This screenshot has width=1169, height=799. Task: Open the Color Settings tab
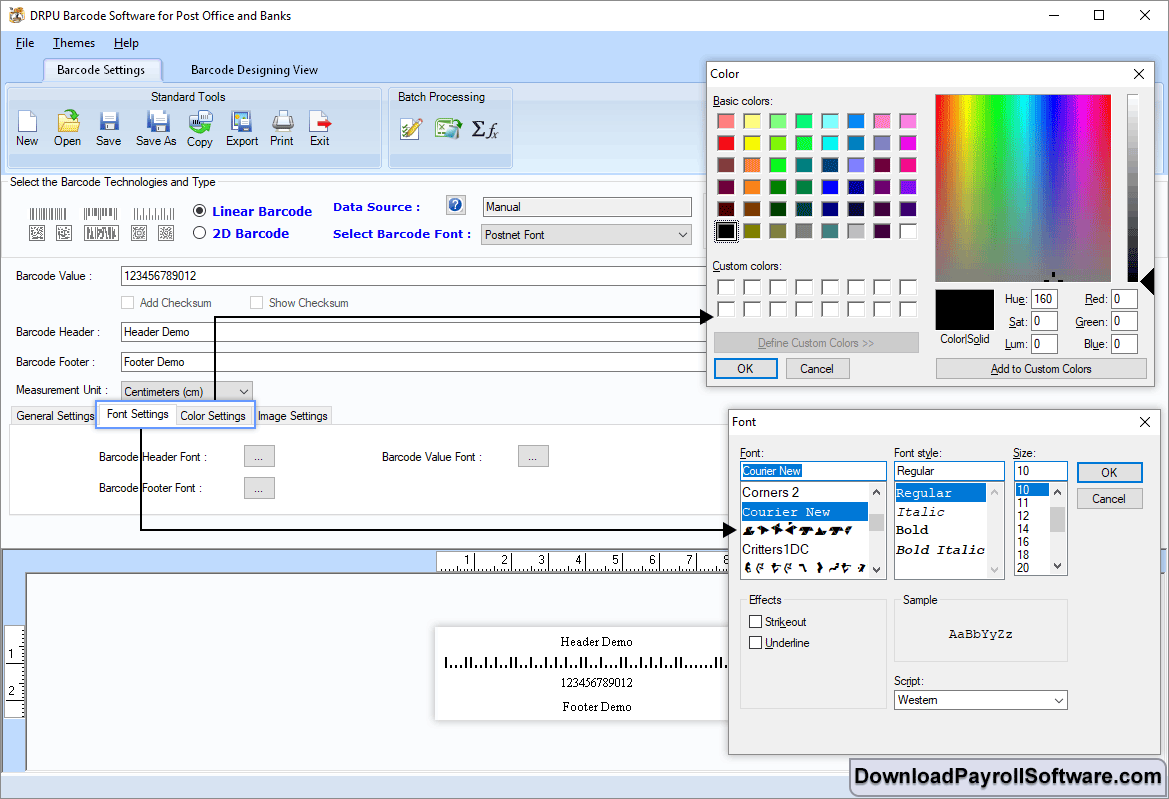(212, 416)
